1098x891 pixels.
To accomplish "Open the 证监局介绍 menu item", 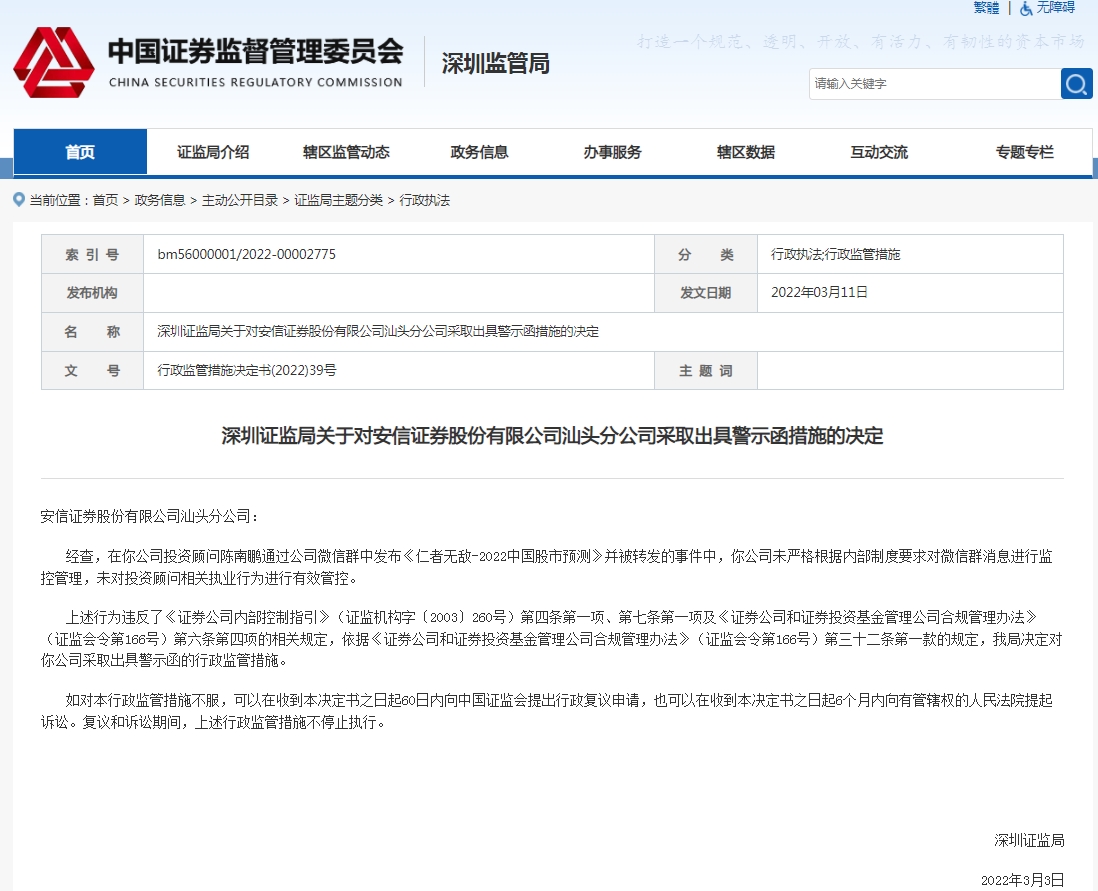I will 213,152.
